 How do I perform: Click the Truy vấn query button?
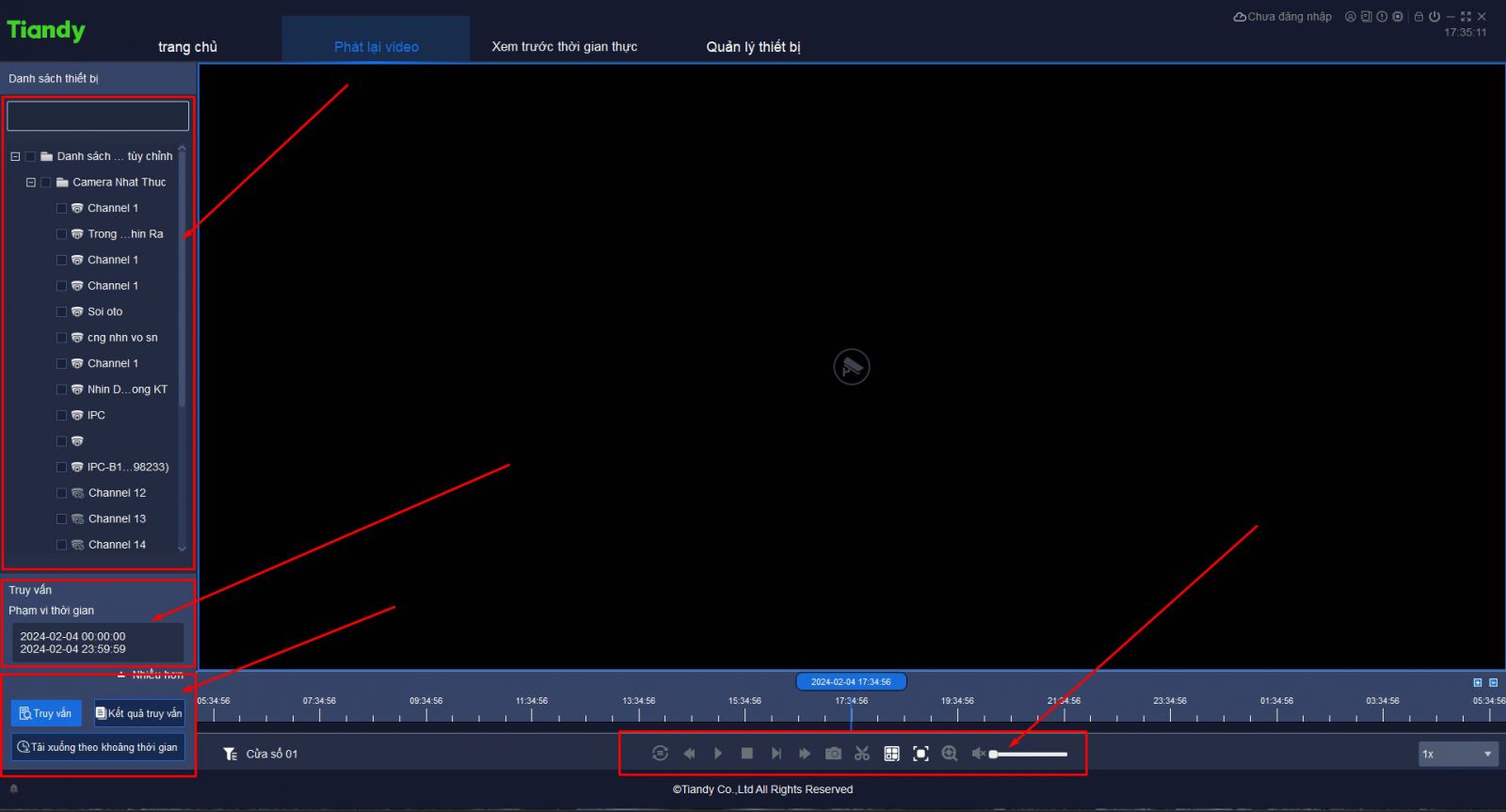[46, 713]
